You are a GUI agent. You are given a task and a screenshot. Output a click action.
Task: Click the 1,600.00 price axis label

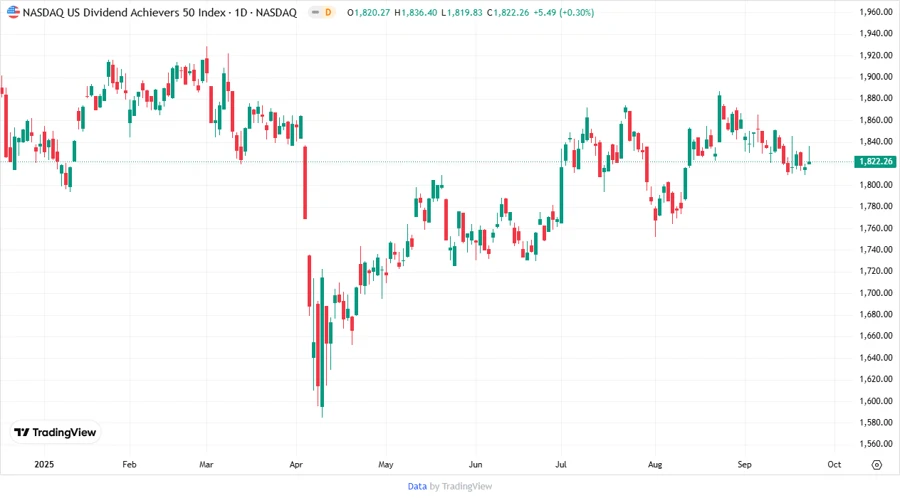(876, 401)
